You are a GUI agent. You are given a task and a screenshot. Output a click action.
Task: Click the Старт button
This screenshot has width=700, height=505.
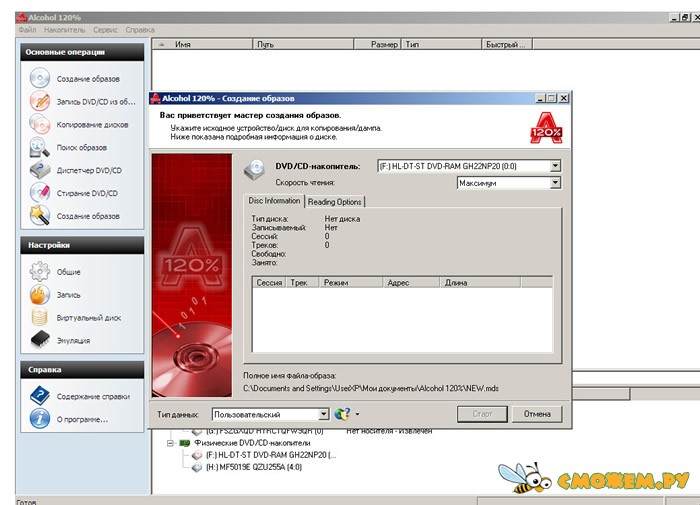482,414
